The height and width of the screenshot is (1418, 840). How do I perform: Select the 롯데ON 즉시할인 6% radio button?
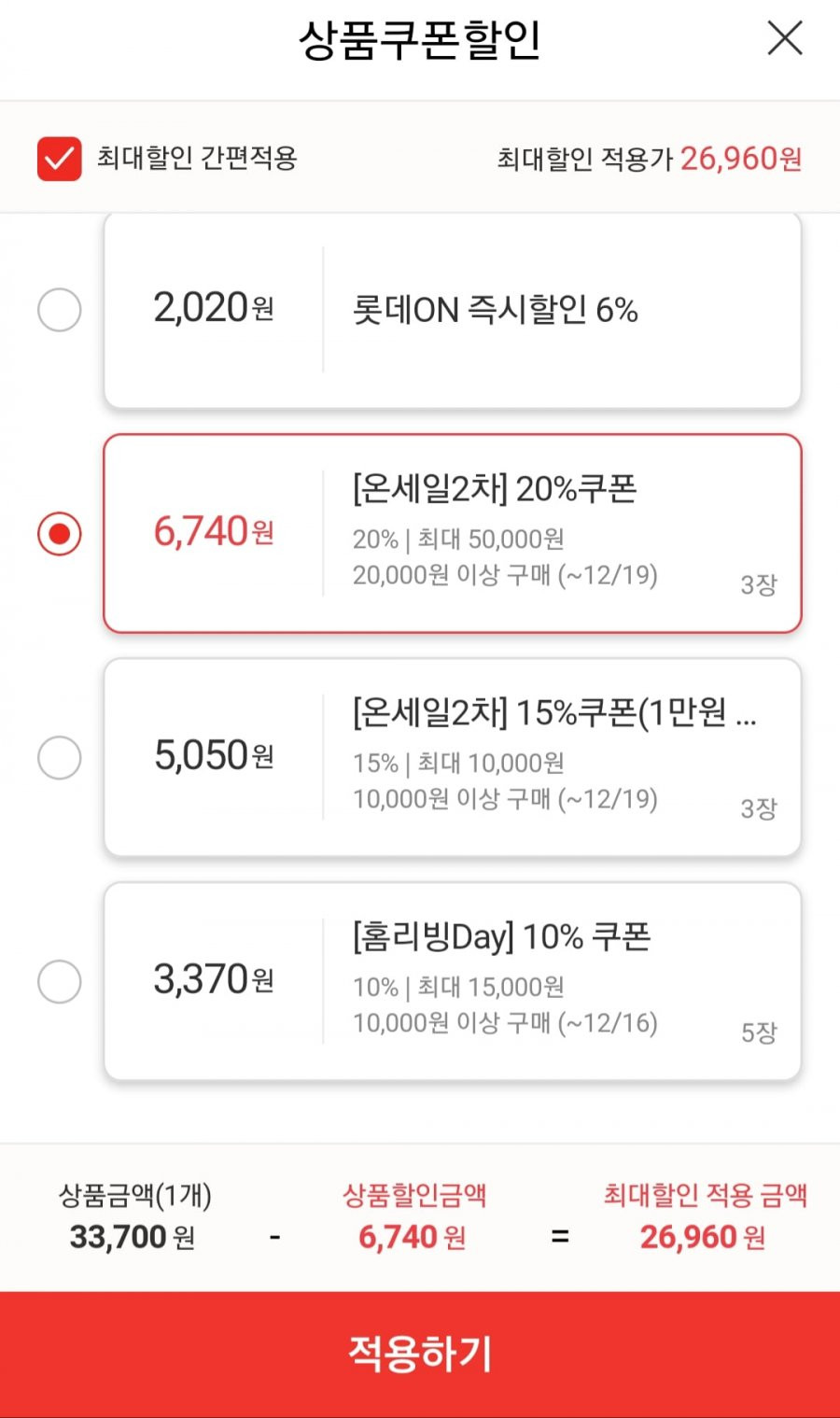[60, 309]
